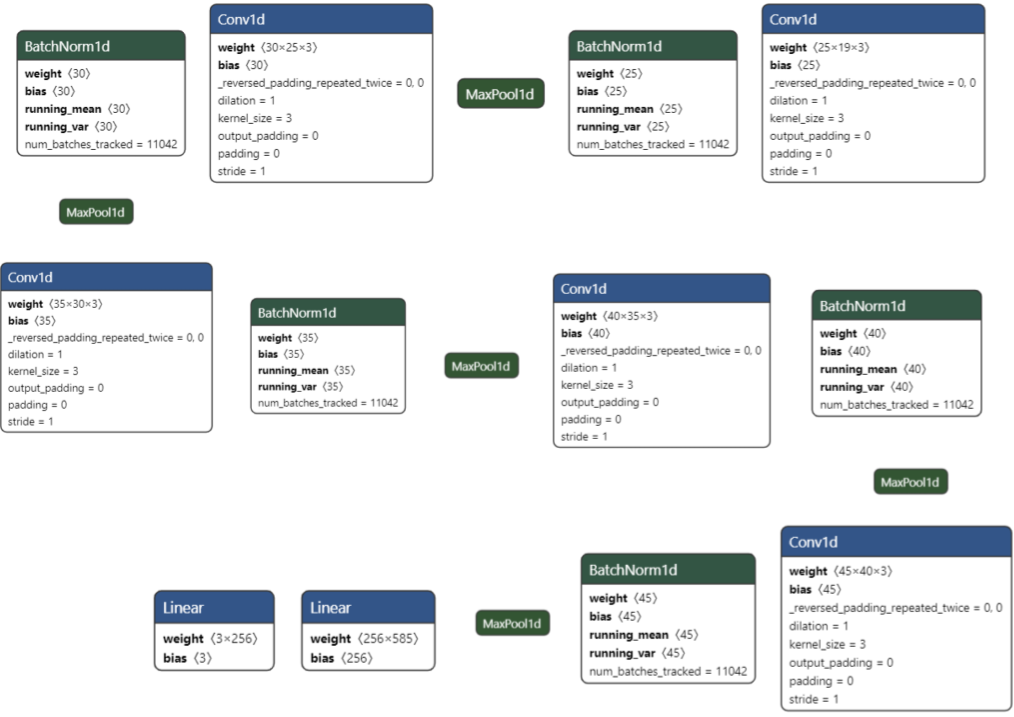Select the MaxPool1d node left of BatchNorm1d ⟨25⟩
Viewport: 1014px width, 717px height.
[500, 94]
